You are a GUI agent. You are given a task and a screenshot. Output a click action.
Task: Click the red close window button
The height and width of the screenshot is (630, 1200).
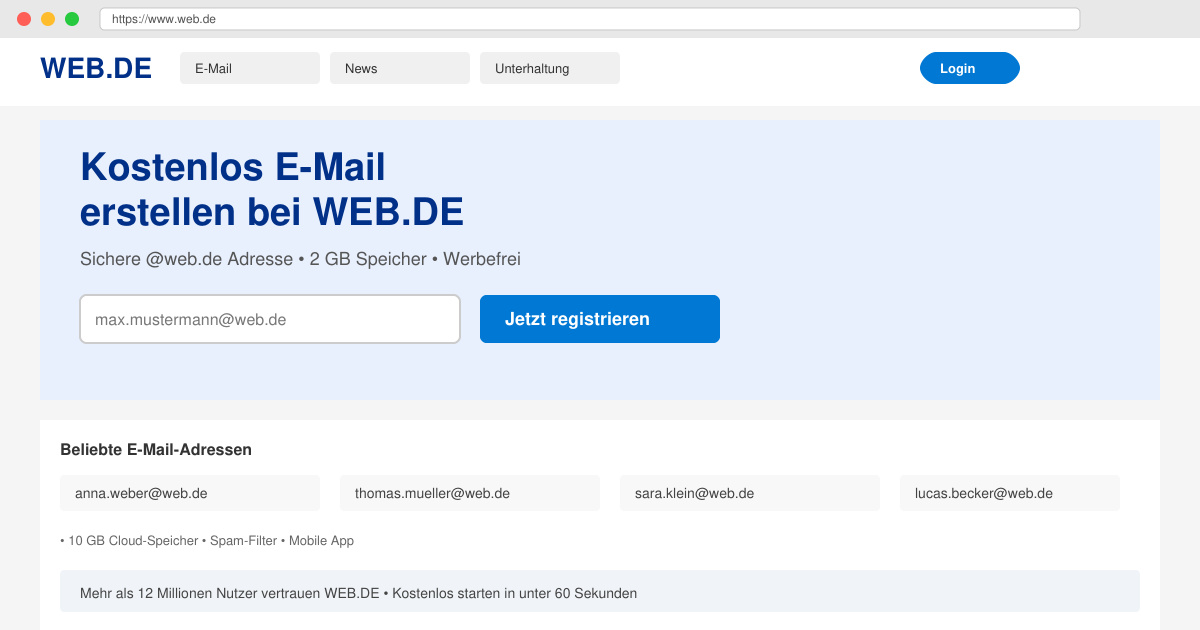pos(24,19)
